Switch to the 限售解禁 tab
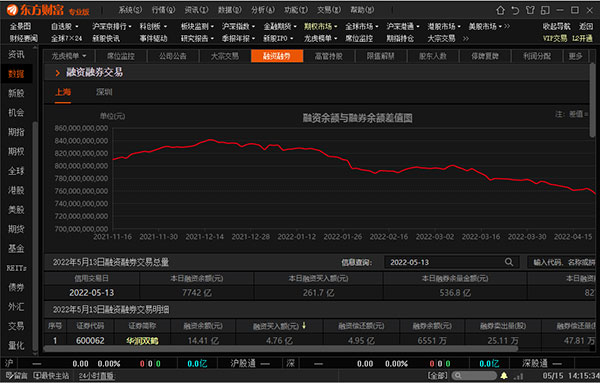600x383 pixels. tap(381, 56)
